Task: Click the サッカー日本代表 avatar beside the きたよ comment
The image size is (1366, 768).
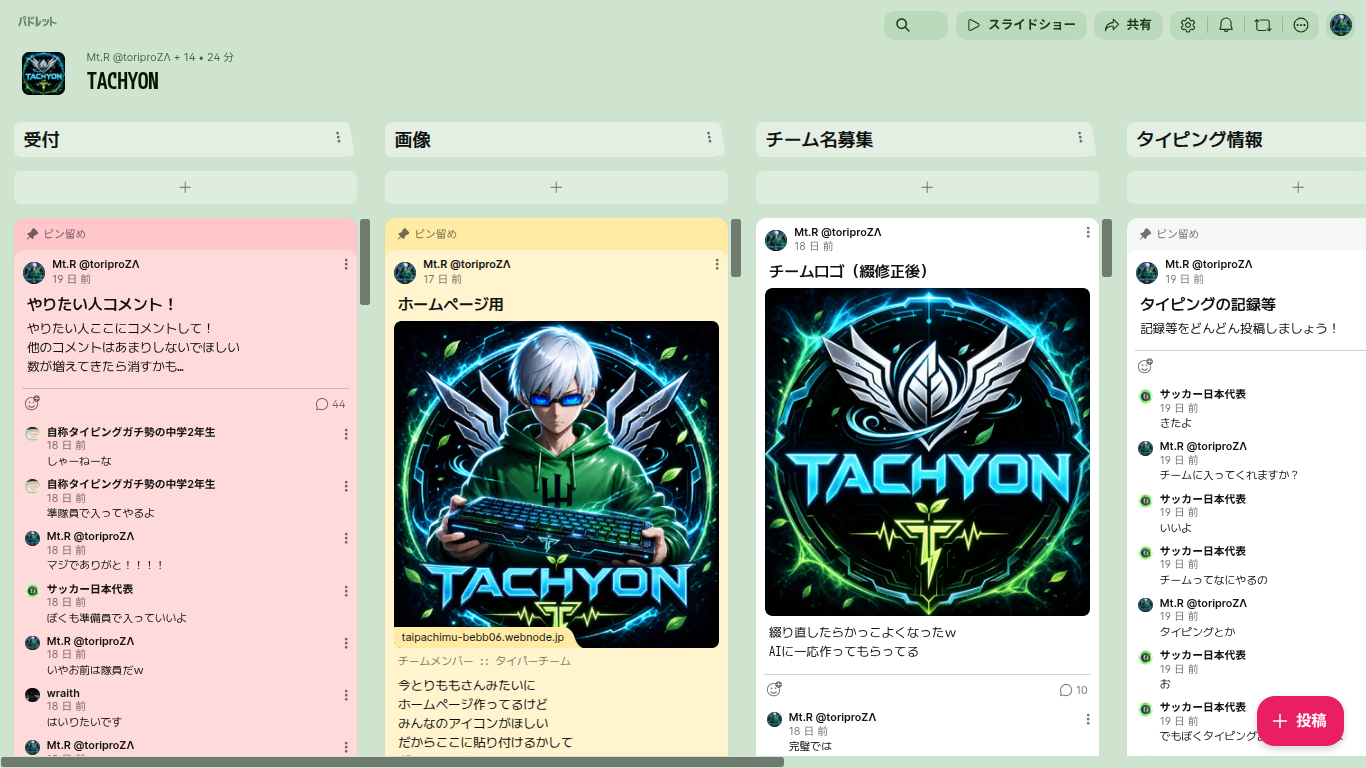Action: point(1146,396)
